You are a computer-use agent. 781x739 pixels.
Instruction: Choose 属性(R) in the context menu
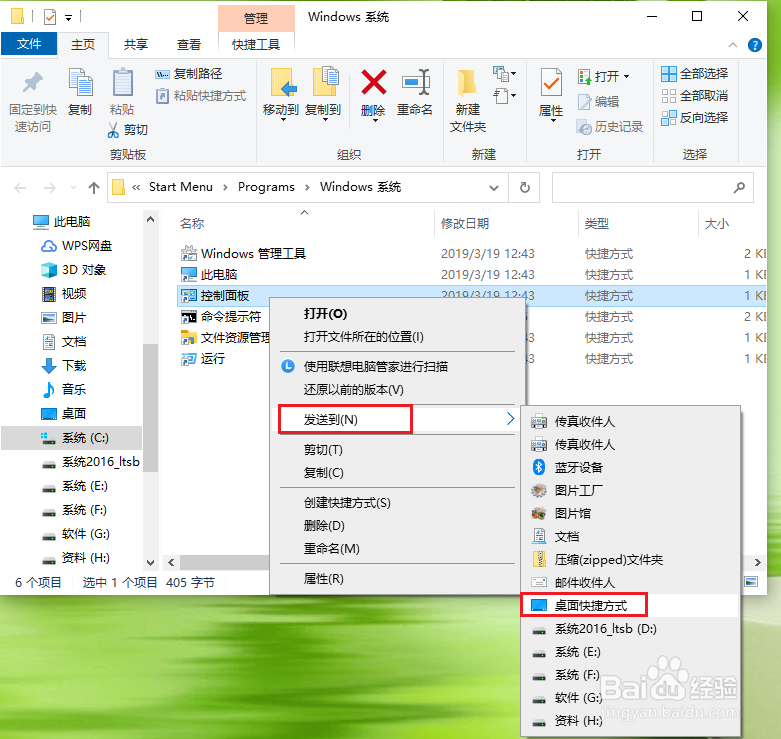[324, 579]
